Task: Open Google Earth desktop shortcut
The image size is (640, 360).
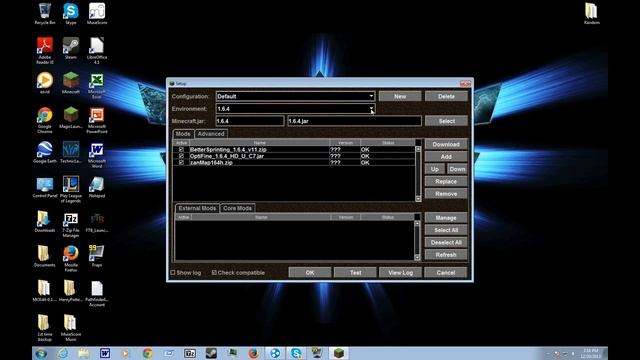Action: tap(44, 152)
